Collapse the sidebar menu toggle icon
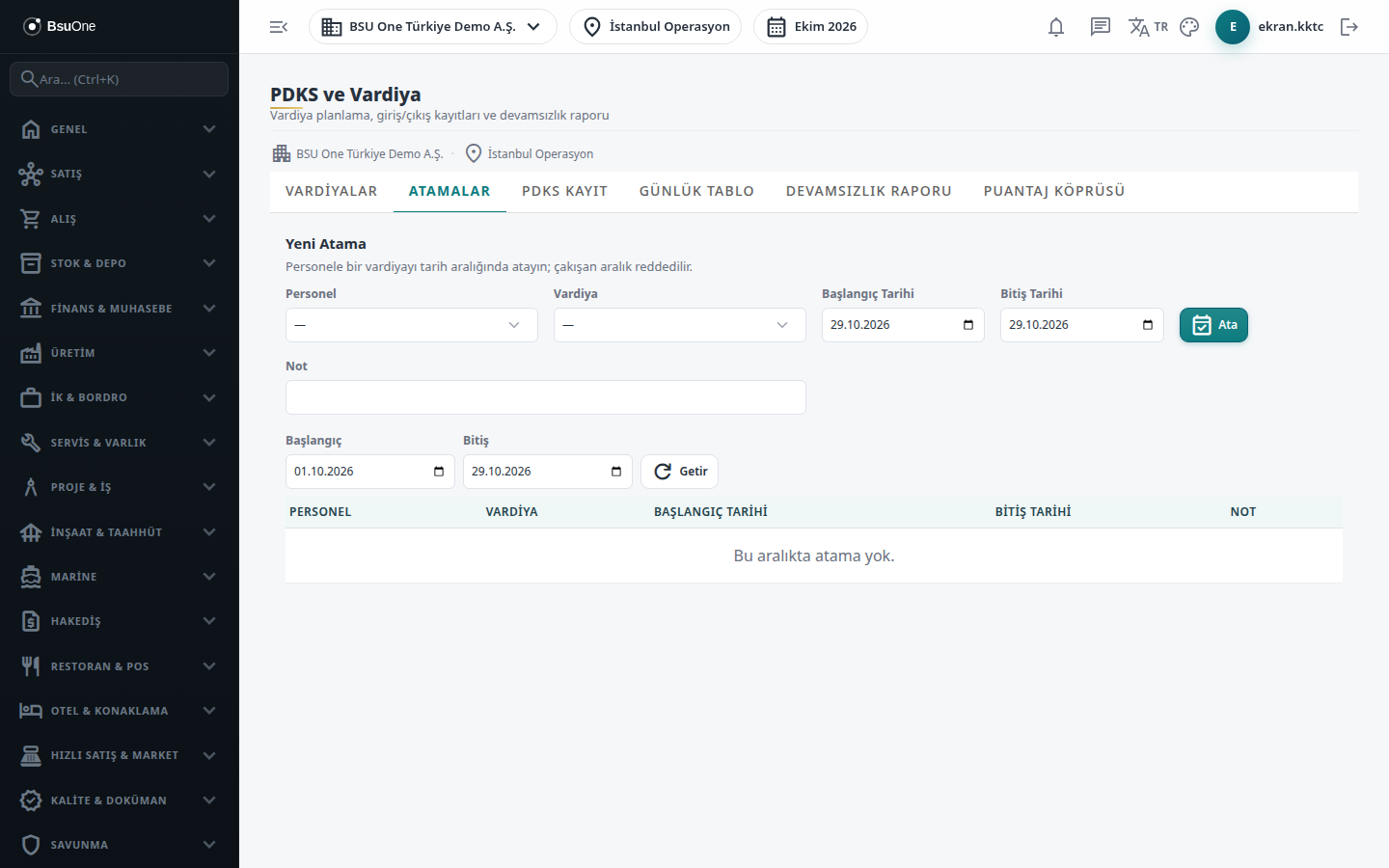Screen dimensions: 1389x868 point(279,27)
